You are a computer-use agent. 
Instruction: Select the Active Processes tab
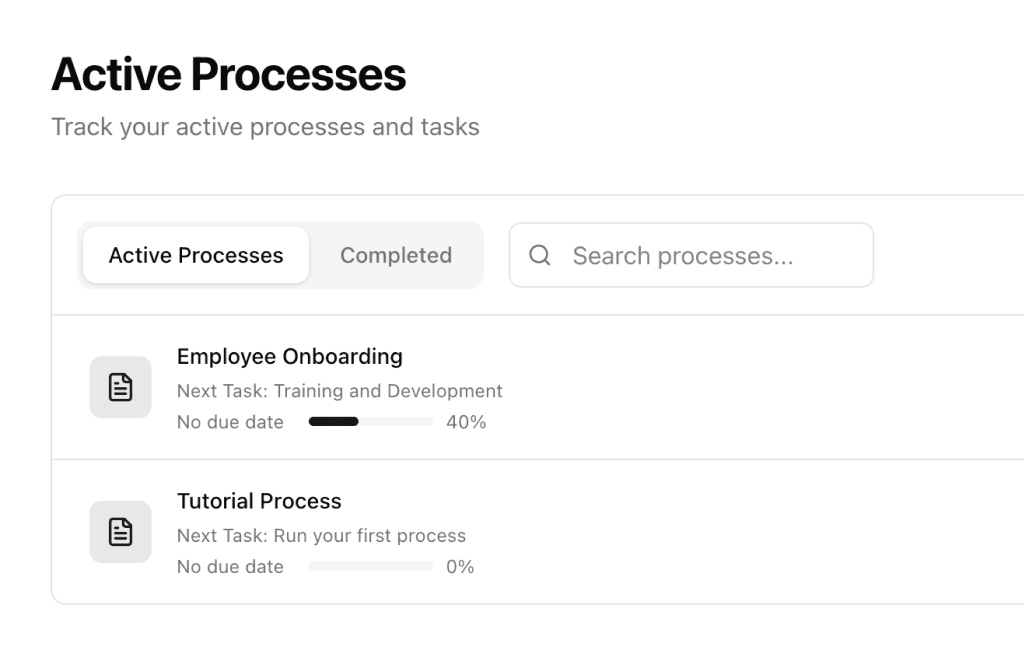click(x=196, y=255)
